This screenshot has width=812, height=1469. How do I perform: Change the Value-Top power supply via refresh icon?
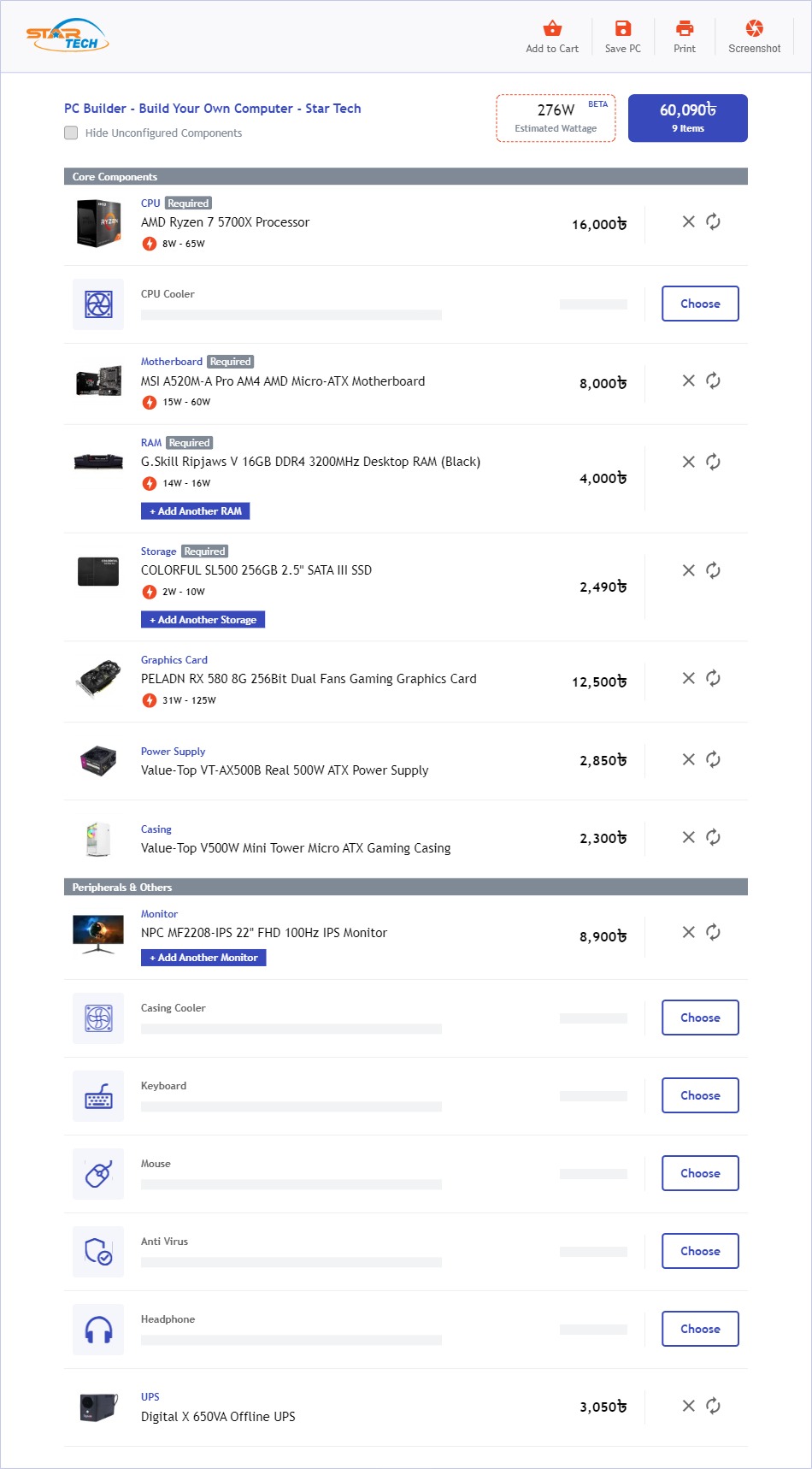click(713, 760)
